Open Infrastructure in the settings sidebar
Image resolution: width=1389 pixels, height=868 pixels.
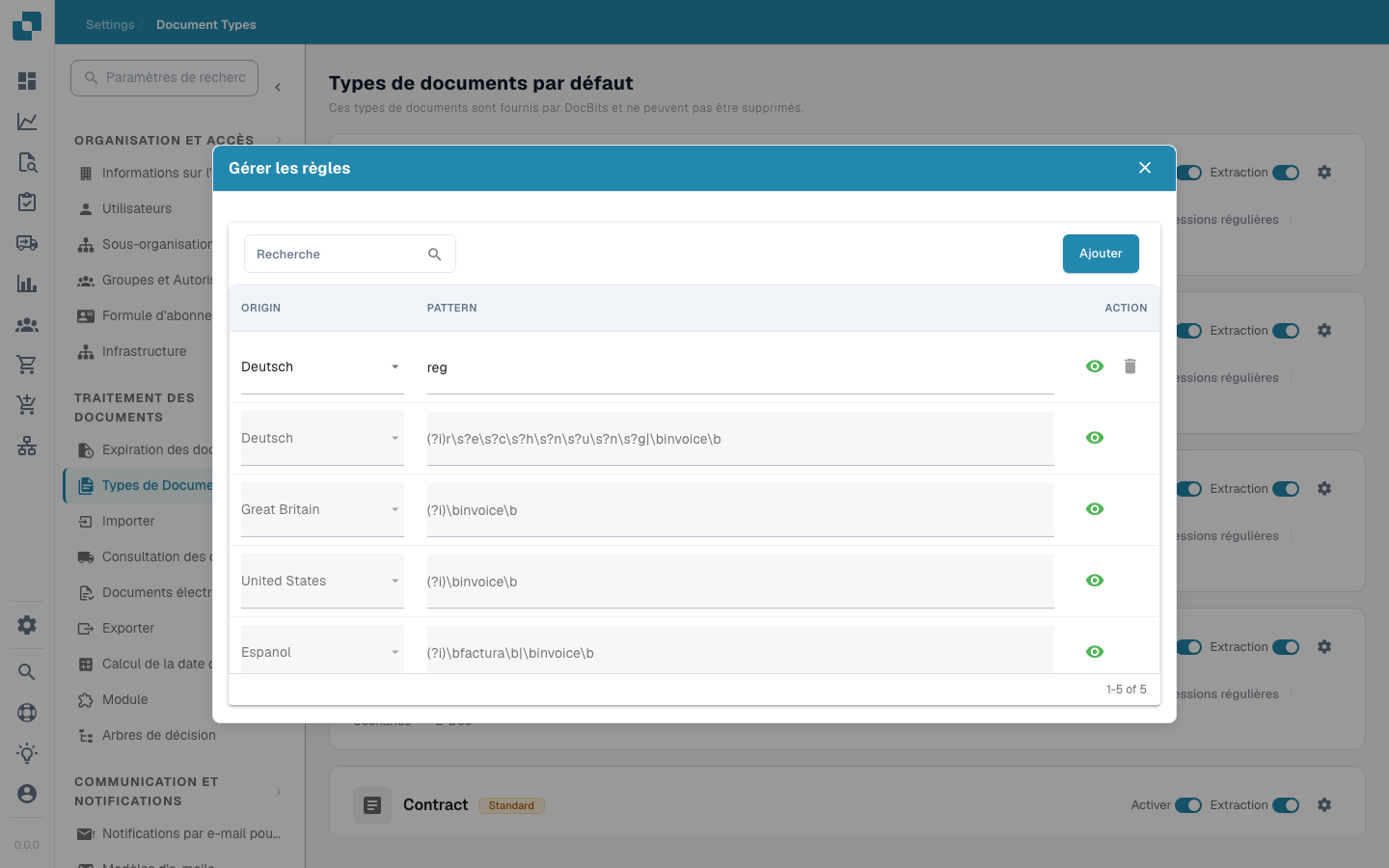[144, 351]
